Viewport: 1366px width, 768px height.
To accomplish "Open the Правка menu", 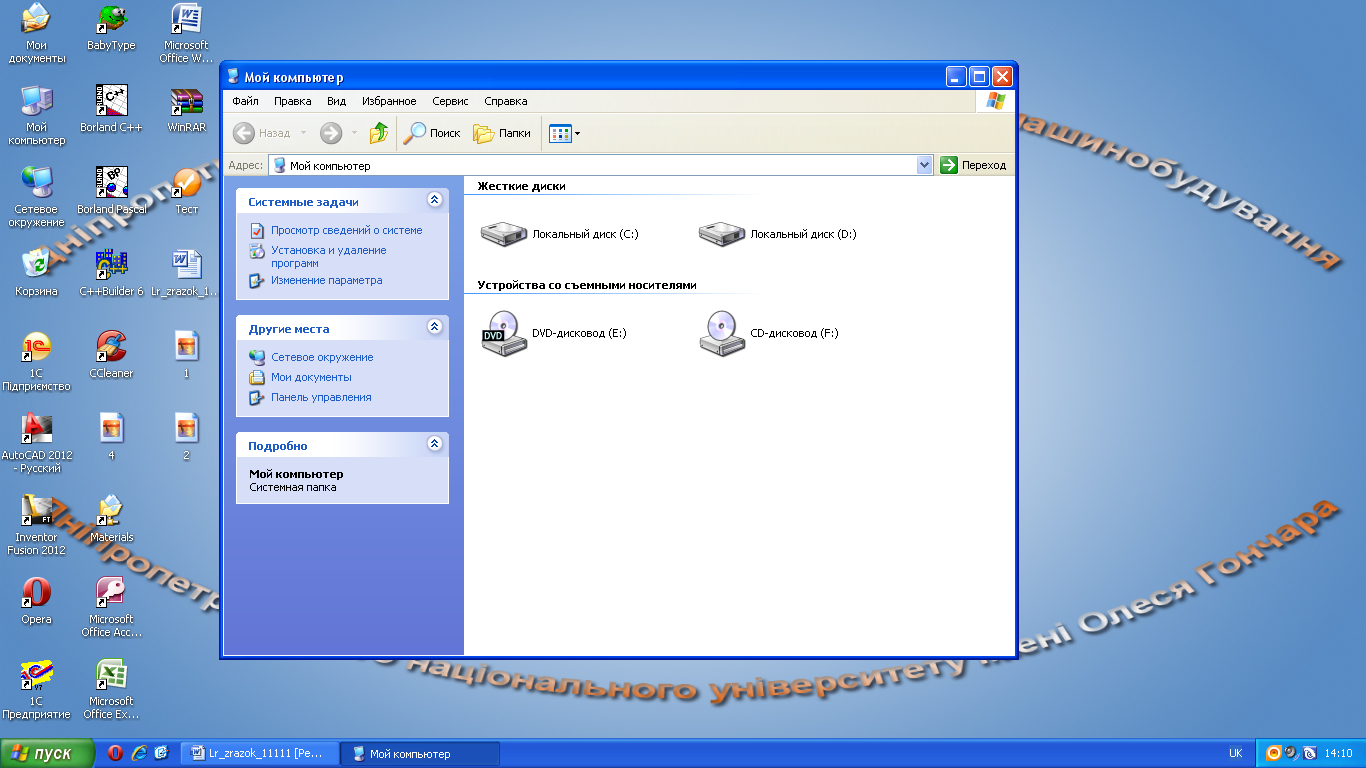I will pyautogui.click(x=293, y=101).
